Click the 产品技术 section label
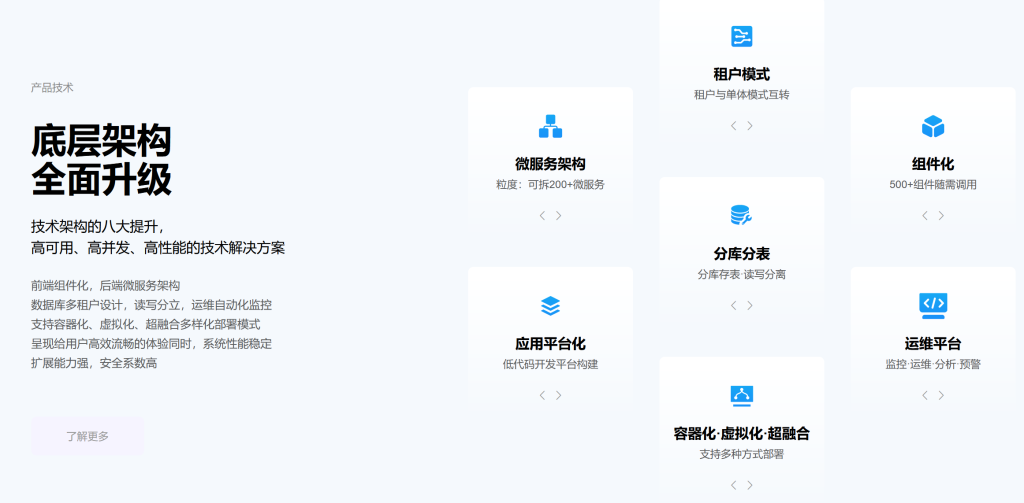The height and width of the screenshot is (503, 1024). [52, 88]
